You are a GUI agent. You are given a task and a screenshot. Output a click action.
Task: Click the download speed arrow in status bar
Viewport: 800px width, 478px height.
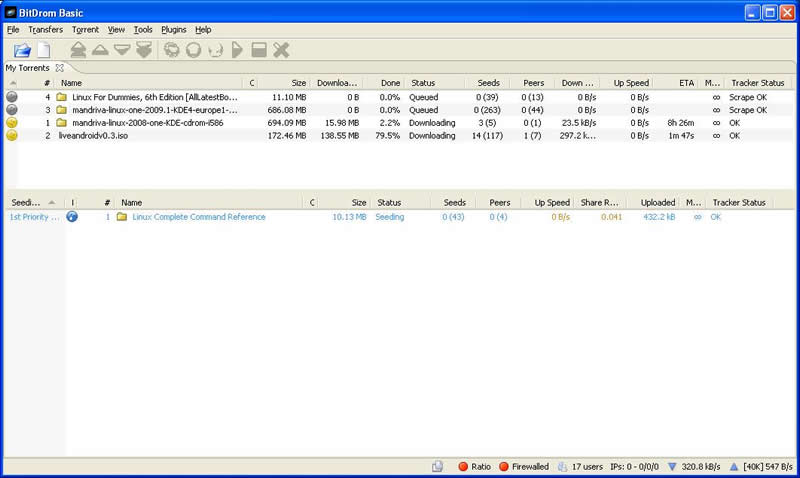tap(672, 466)
